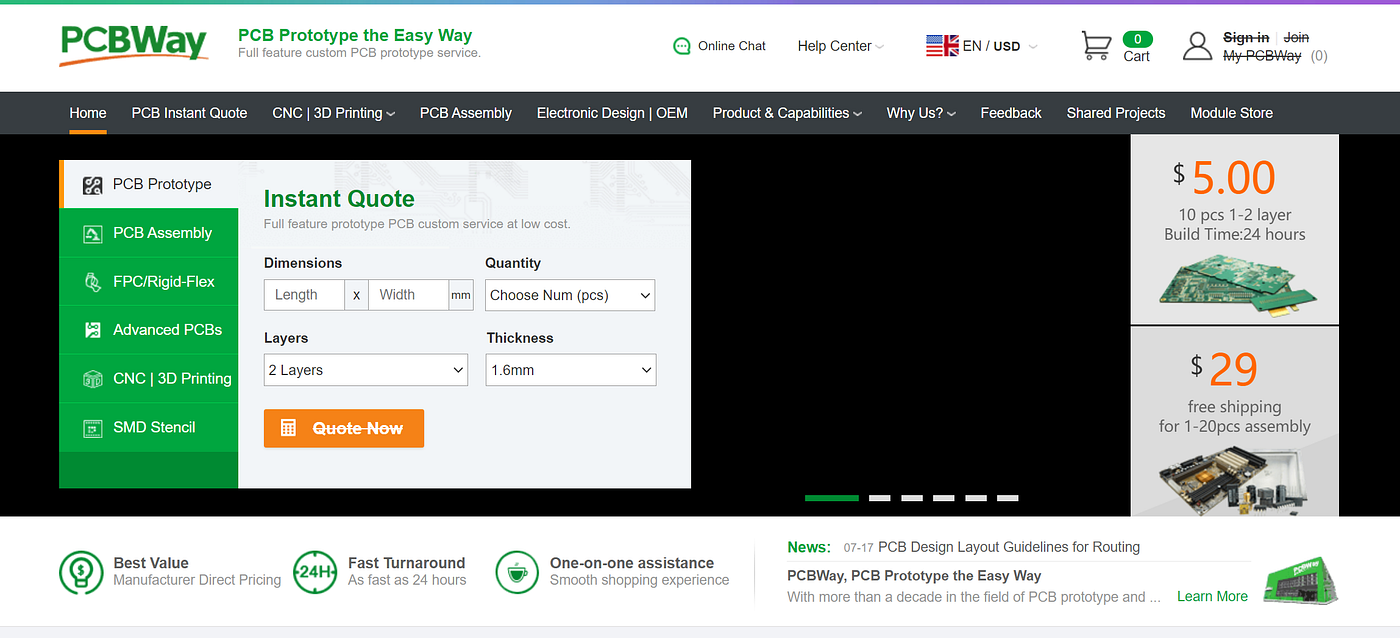Click the Instant Quote heading

339,199
